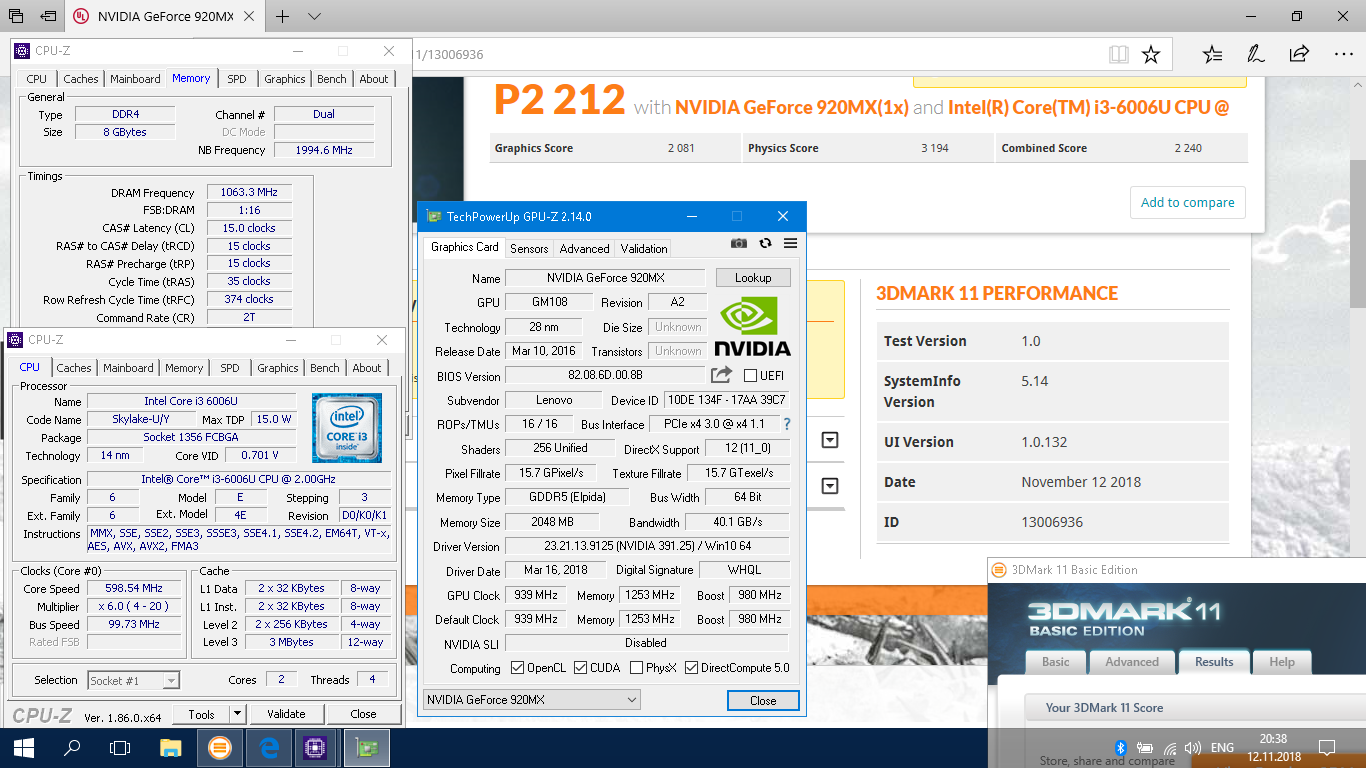The width and height of the screenshot is (1366, 768).
Task: Click Close button in CPU-Z CPU window
Action: click(x=363, y=714)
